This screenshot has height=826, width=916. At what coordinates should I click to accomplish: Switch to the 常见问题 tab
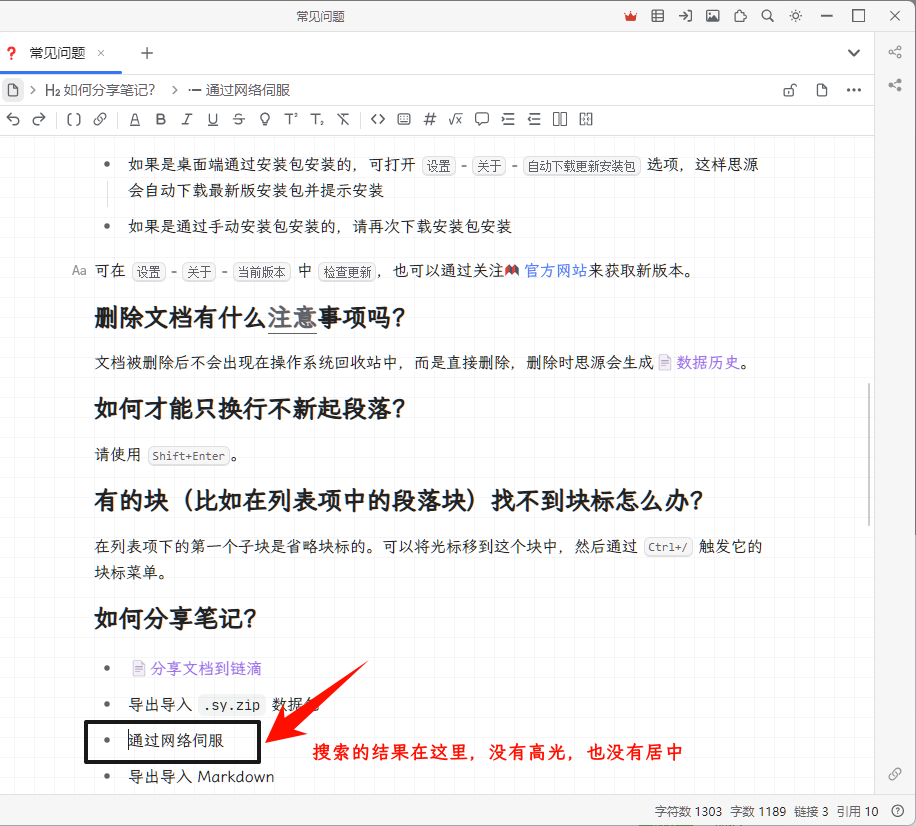pyautogui.click(x=57, y=53)
